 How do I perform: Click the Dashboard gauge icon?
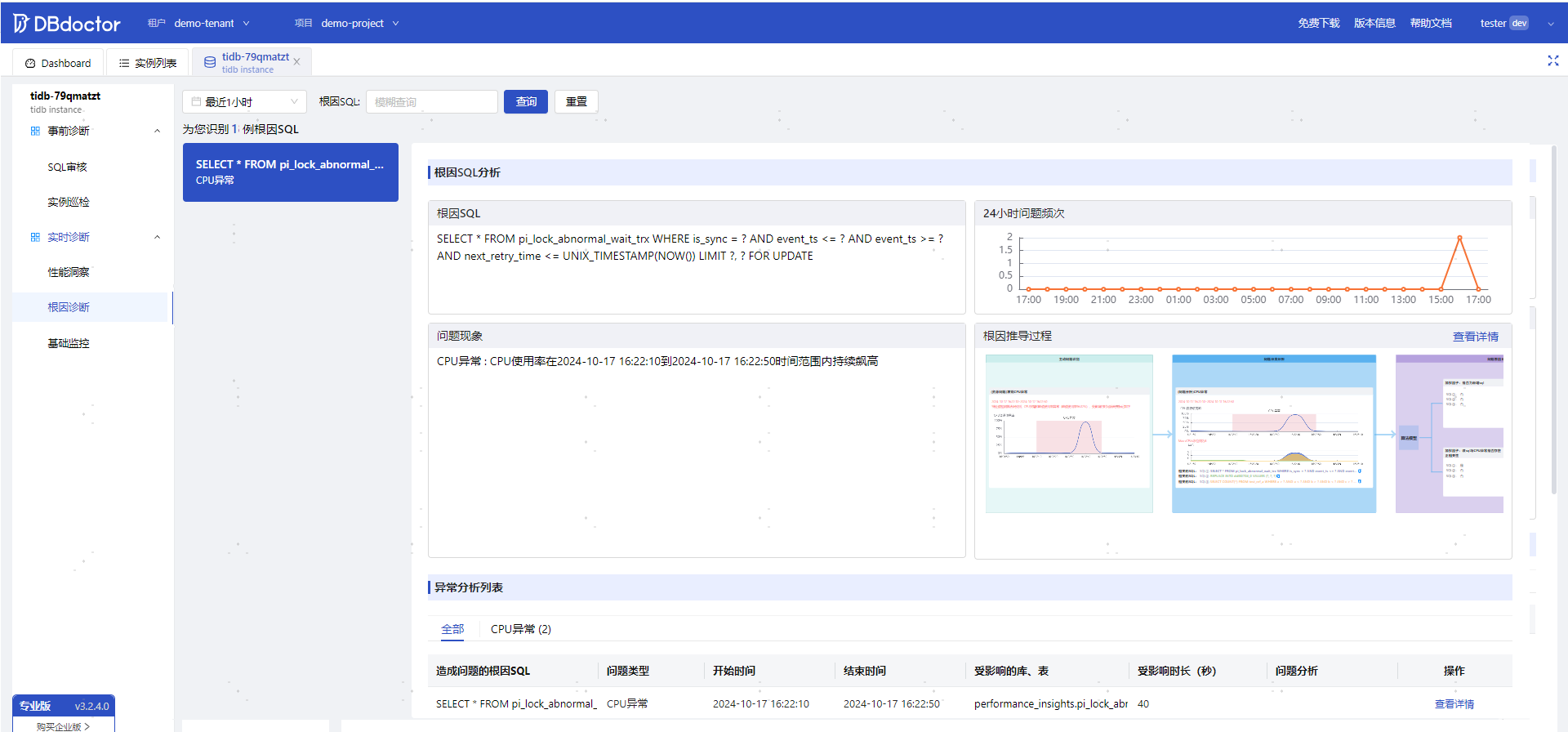30,63
